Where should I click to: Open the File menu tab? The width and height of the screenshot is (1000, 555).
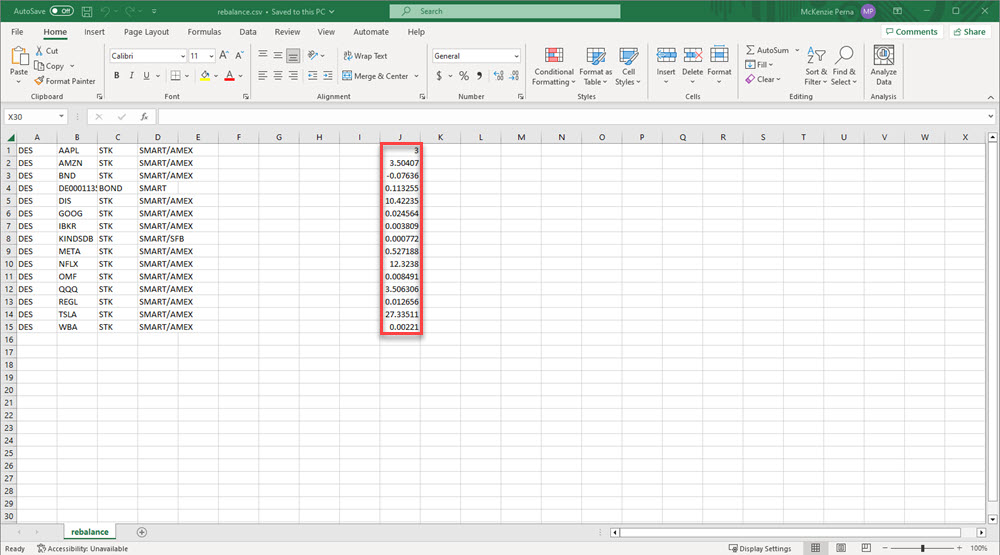point(17,32)
